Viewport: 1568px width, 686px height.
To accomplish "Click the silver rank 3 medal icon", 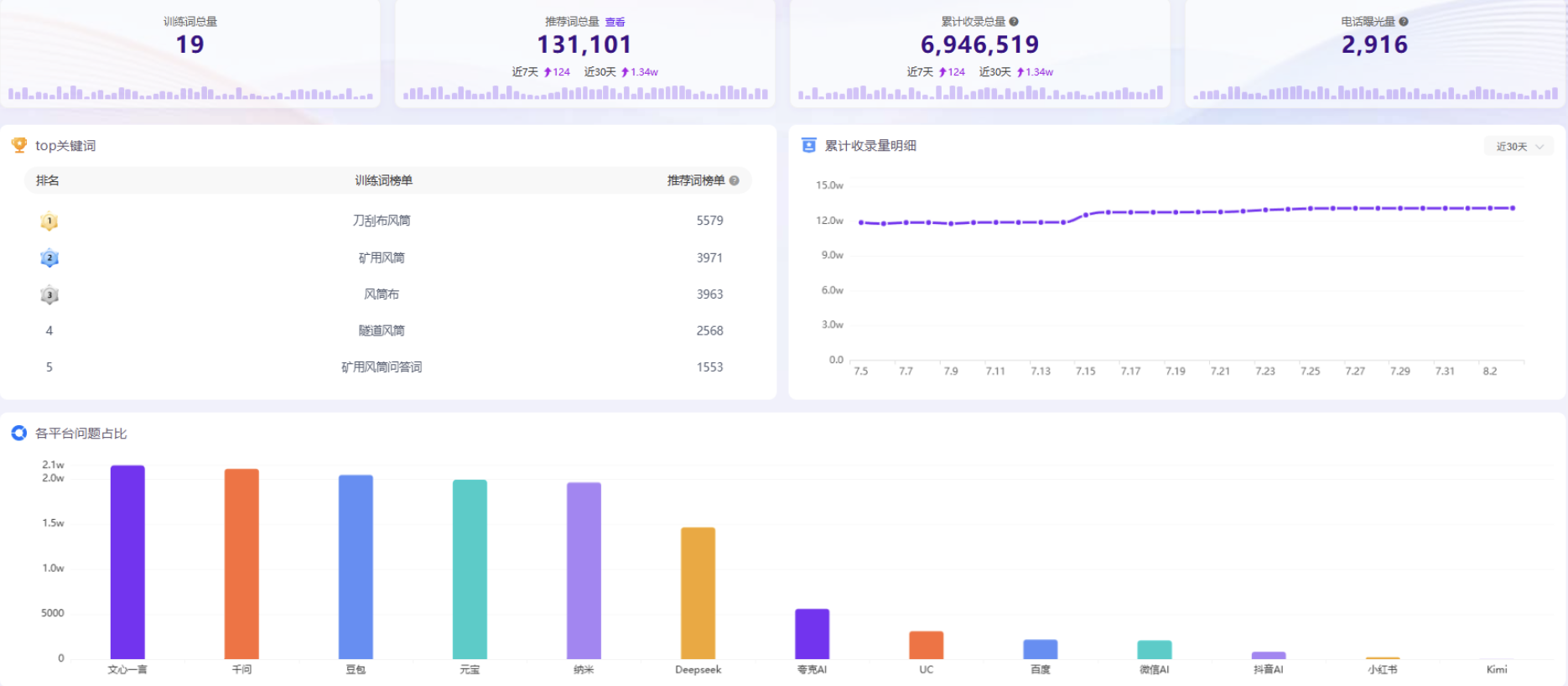I will [x=49, y=295].
